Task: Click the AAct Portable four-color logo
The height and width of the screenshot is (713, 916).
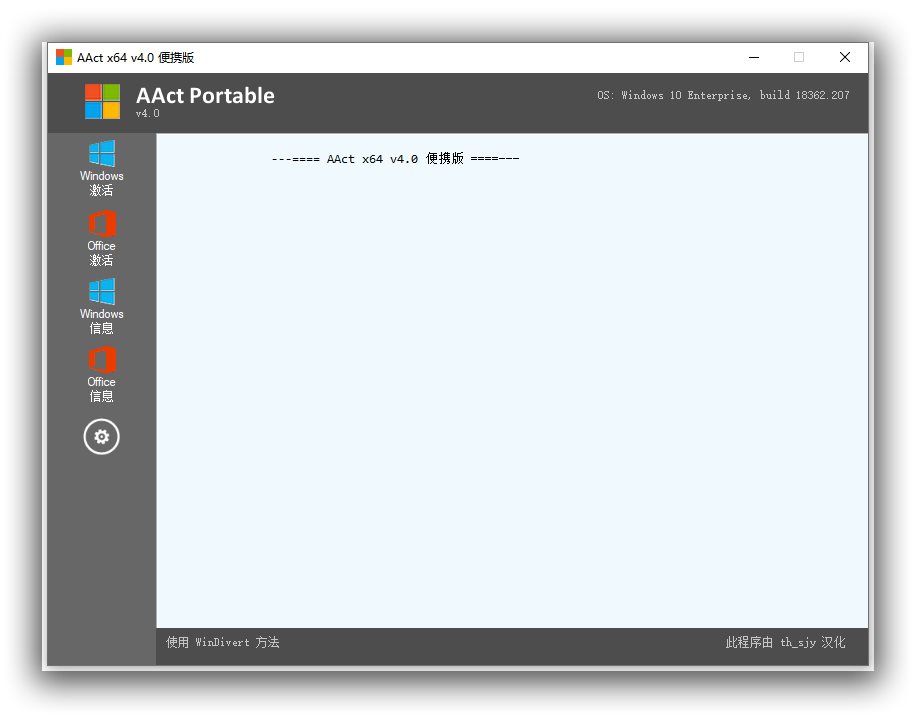Action: point(102,101)
